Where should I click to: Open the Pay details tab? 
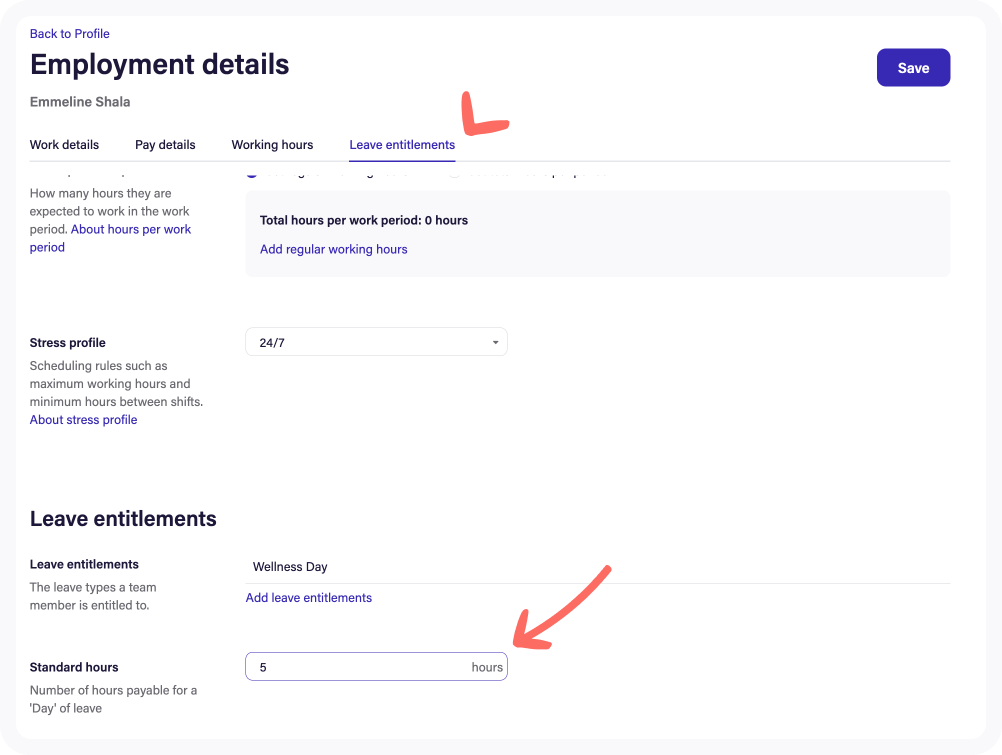(x=165, y=145)
